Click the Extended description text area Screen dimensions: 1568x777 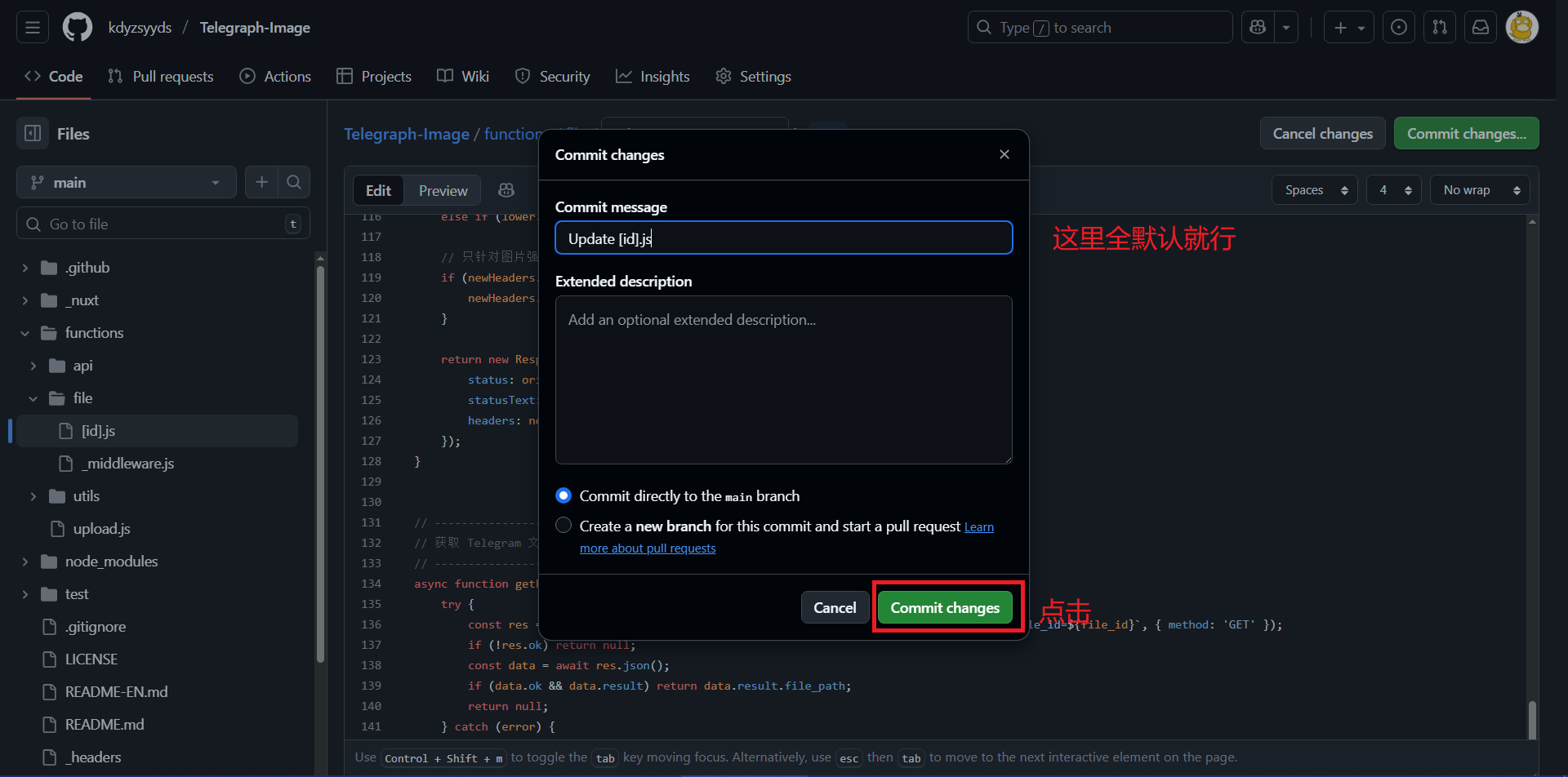pos(783,380)
